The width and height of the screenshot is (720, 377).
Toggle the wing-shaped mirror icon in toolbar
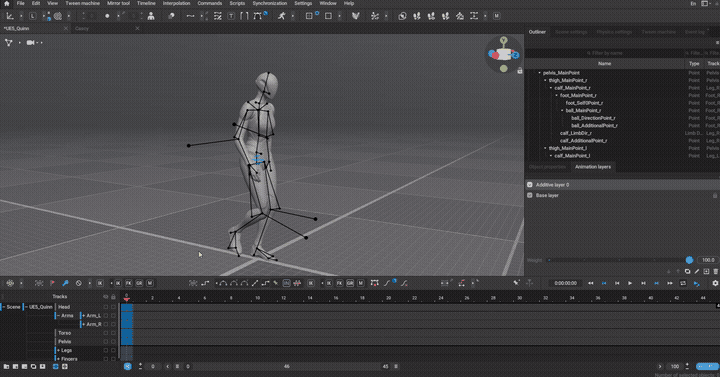tap(355, 16)
